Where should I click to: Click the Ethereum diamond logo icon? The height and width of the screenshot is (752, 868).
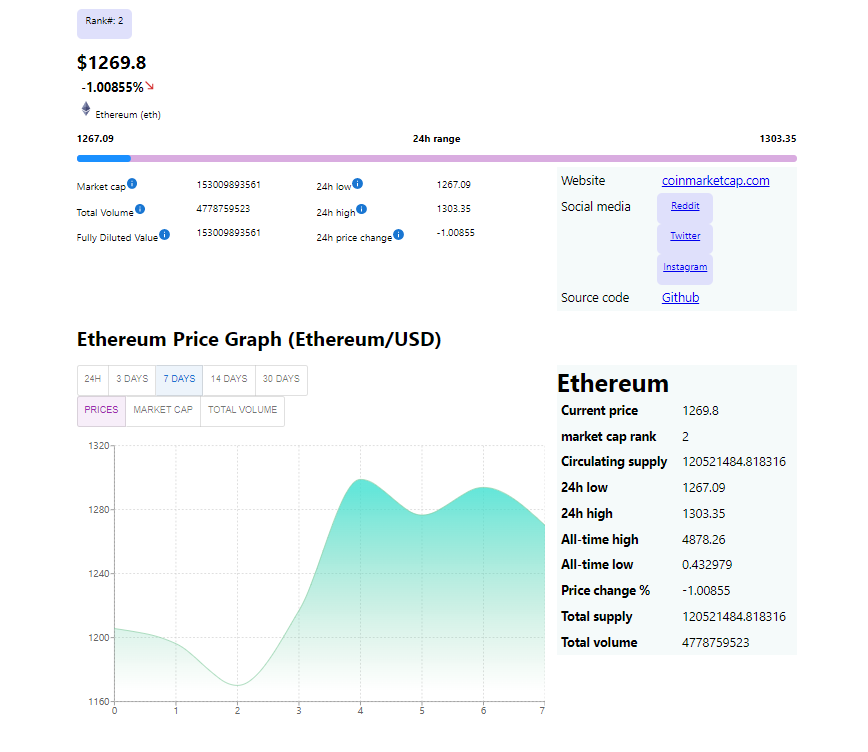[x=86, y=109]
